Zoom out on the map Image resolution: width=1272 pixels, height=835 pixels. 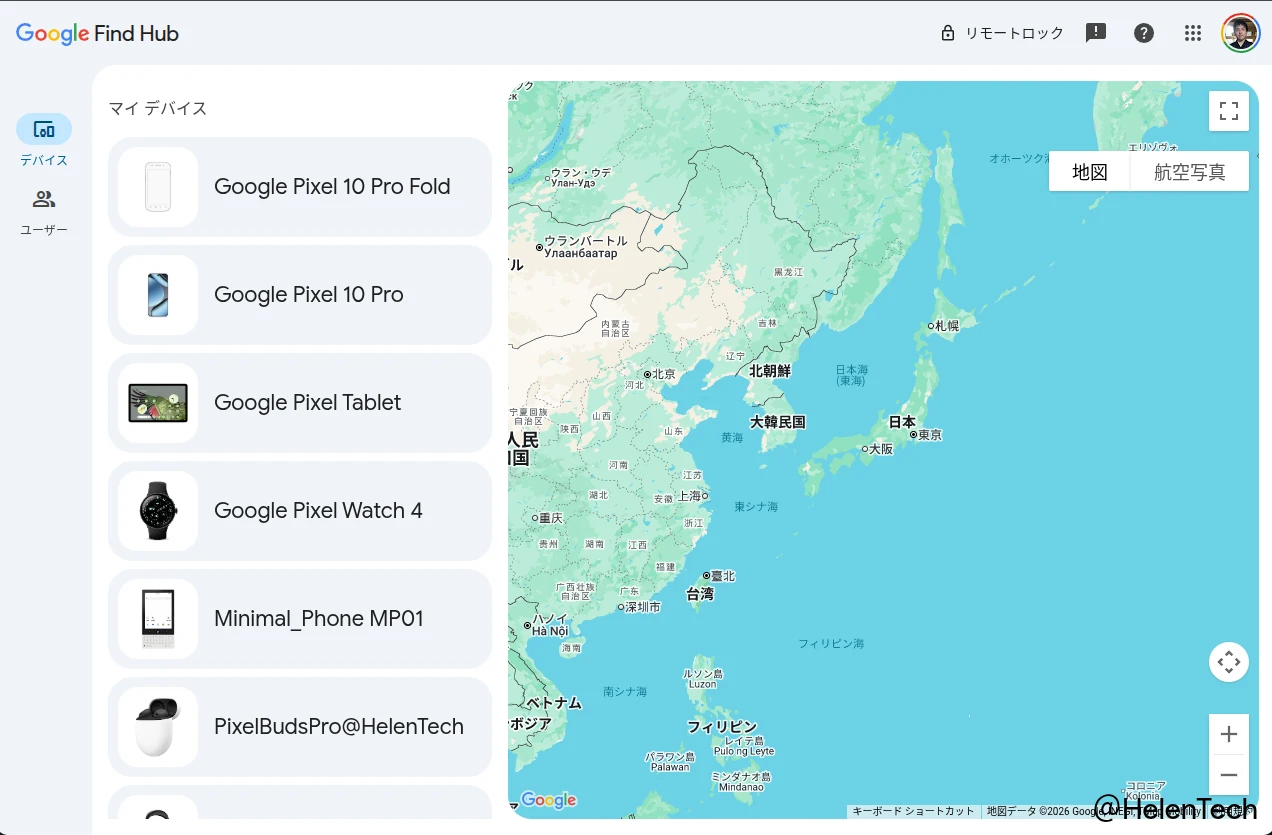tap(1228, 775)
